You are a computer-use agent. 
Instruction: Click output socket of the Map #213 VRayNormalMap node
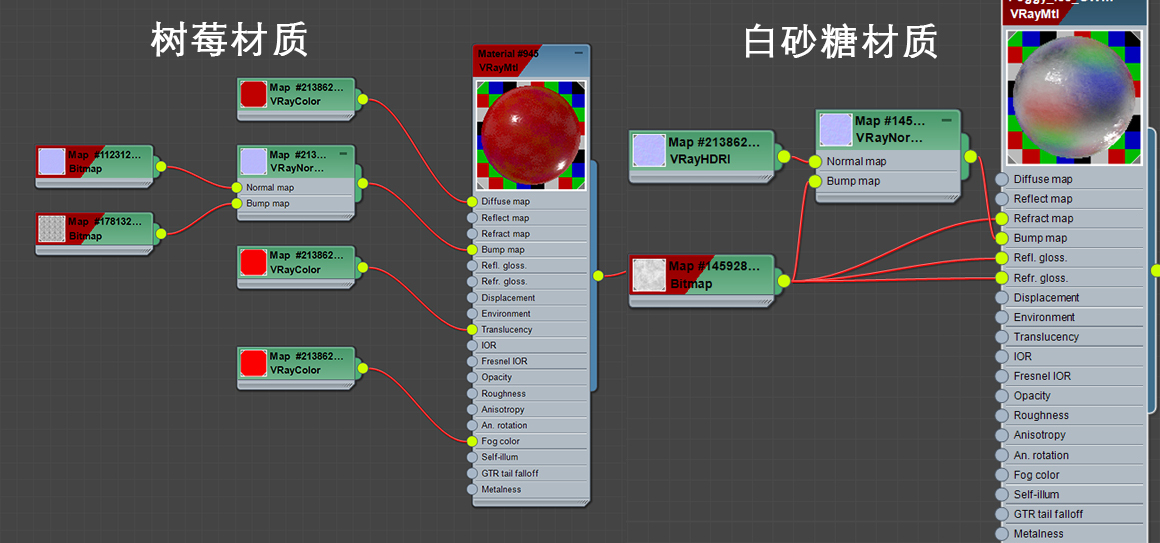(x=362, y=183)
